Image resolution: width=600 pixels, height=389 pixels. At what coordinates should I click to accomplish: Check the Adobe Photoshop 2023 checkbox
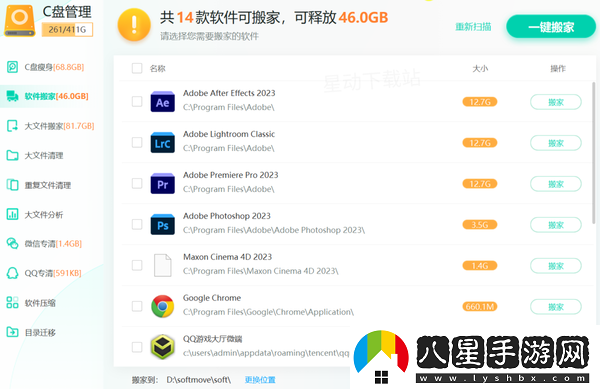(137, 224)
